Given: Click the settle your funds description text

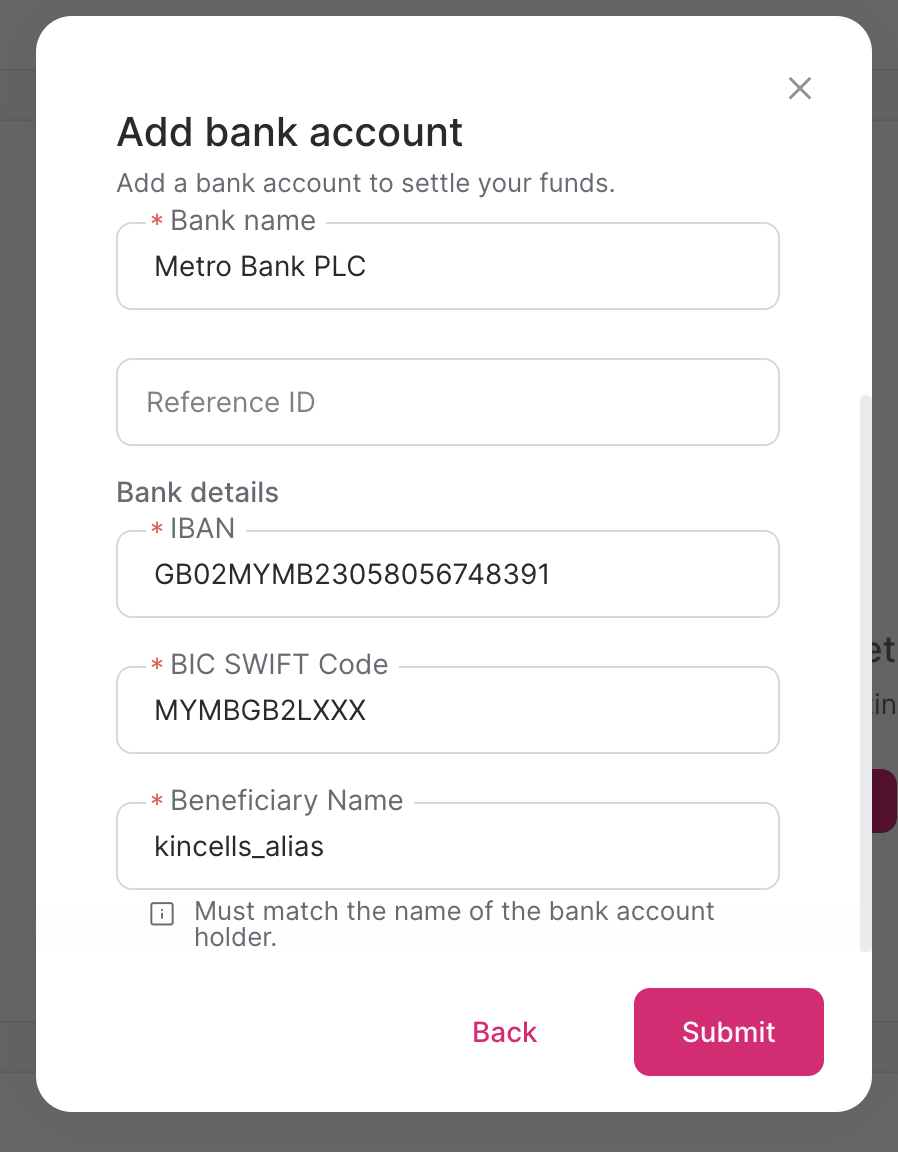Looking at the screenshot, I should [366, 183].
